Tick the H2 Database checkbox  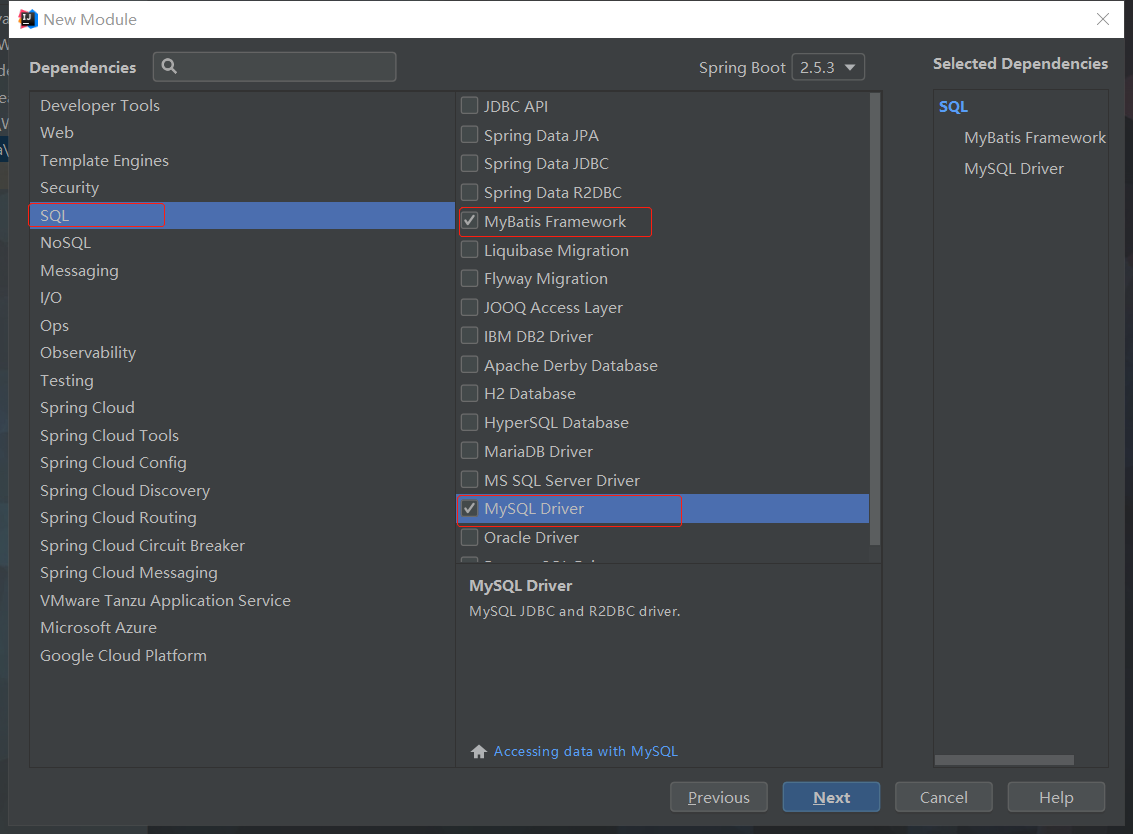click(470, 393)
